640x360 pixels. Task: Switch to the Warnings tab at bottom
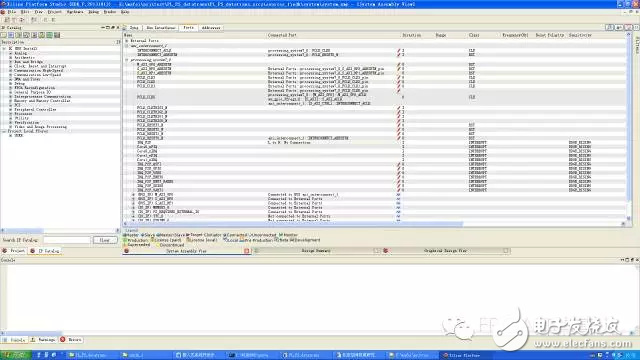tap(44, 340)
